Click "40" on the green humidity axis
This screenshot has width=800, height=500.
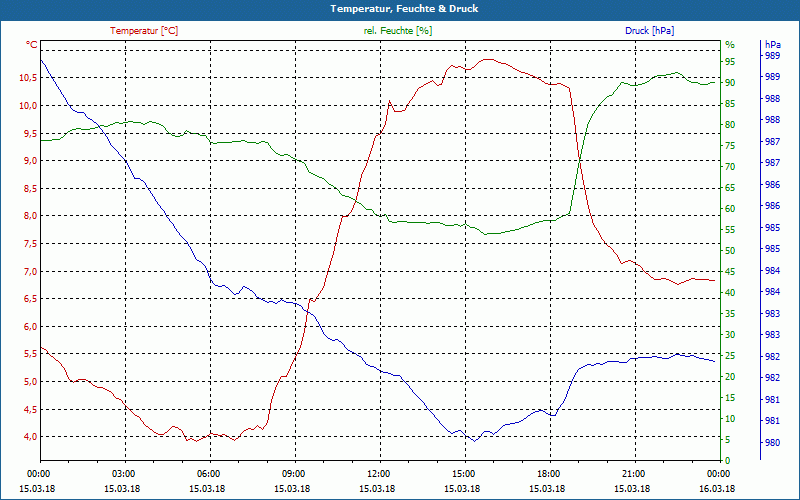click(x=730, y=292)
